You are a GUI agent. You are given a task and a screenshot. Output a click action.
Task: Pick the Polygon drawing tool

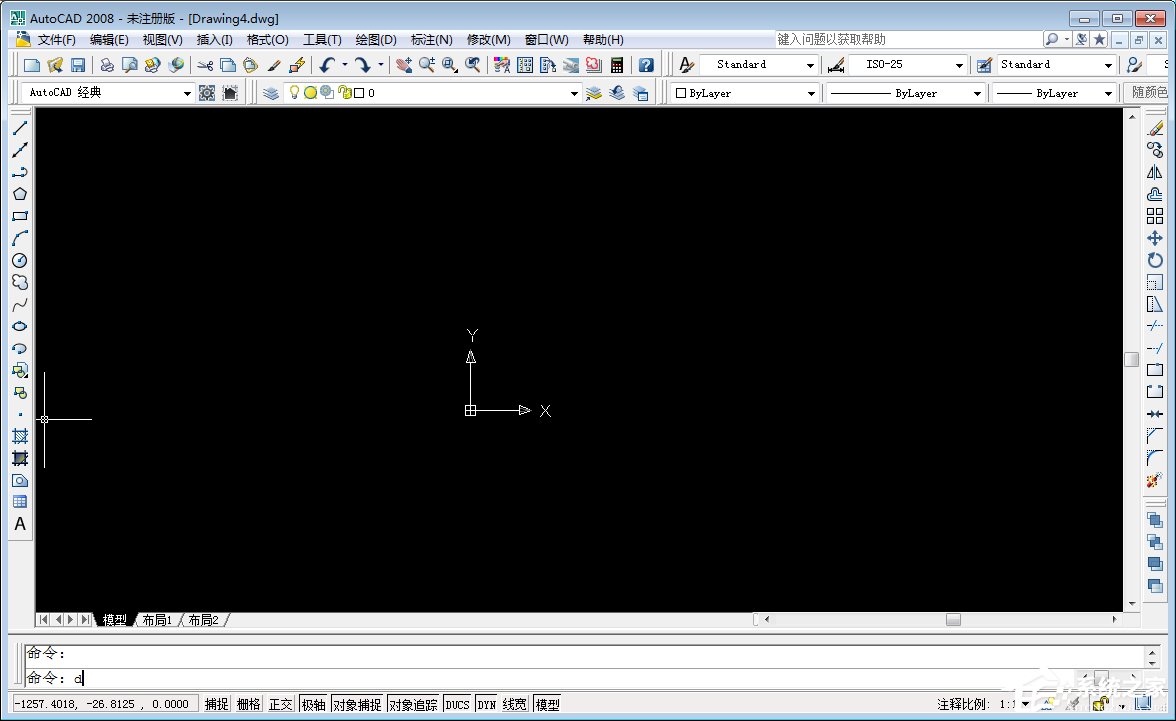coord(20,194)
